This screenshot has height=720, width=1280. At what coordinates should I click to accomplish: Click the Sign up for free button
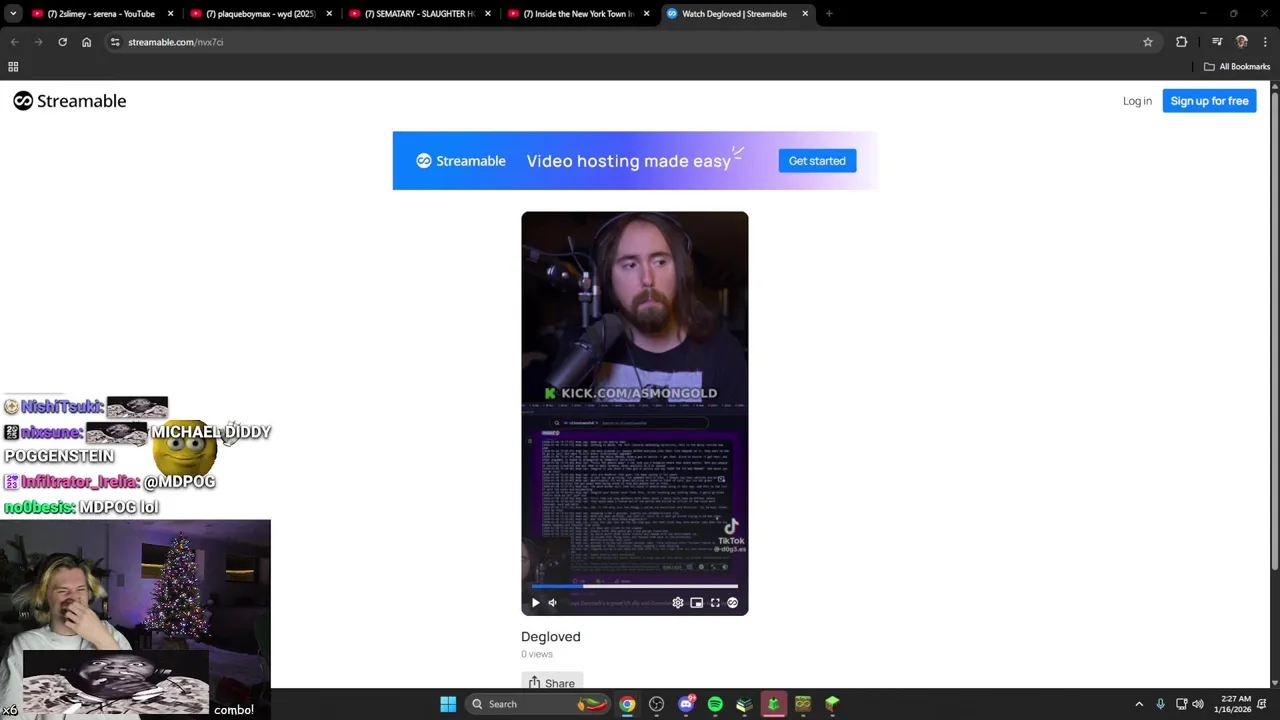click(x=1209, y=101)
